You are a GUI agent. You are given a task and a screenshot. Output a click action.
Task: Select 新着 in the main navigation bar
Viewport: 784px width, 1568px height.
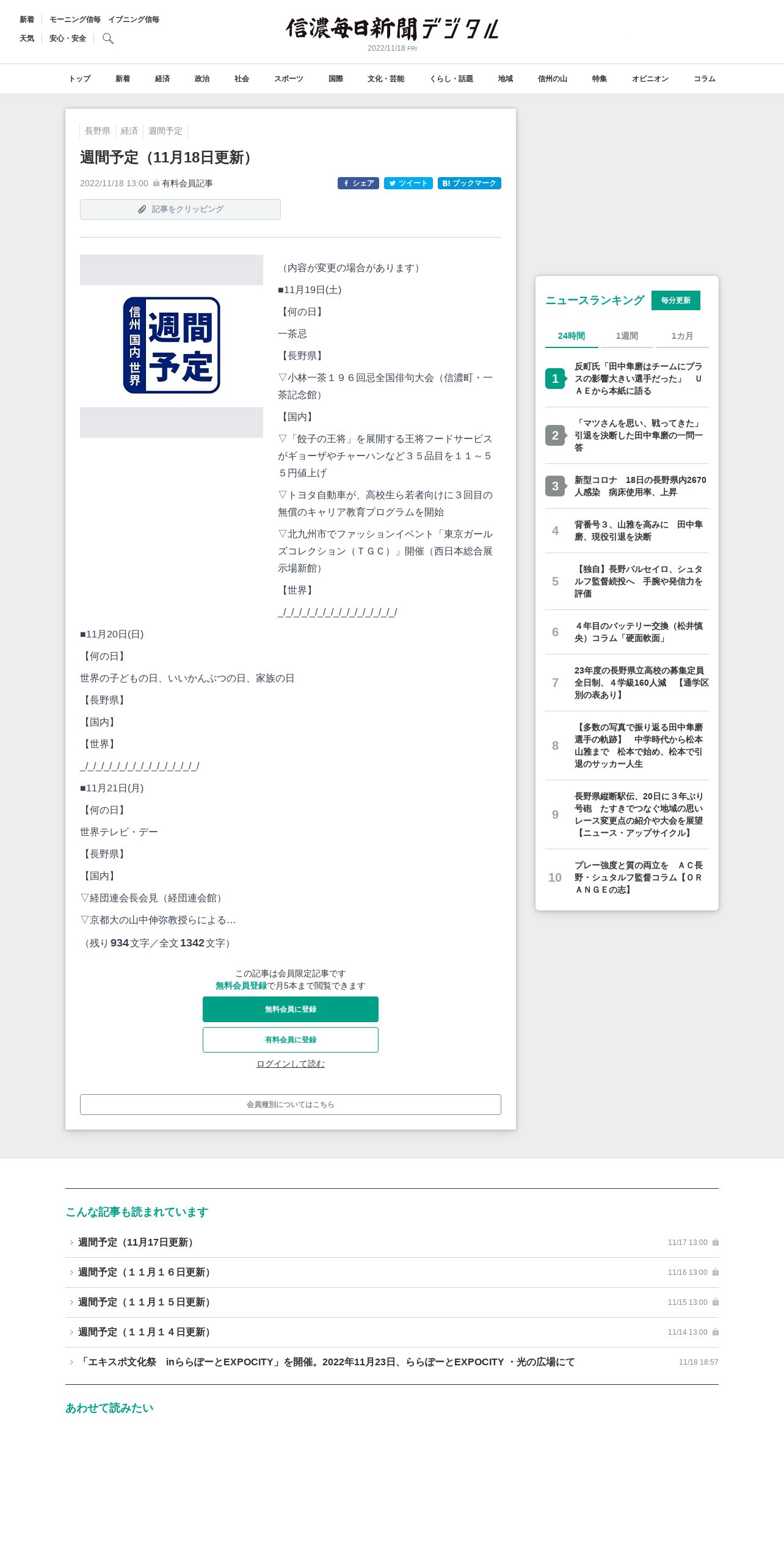(123, 79)
